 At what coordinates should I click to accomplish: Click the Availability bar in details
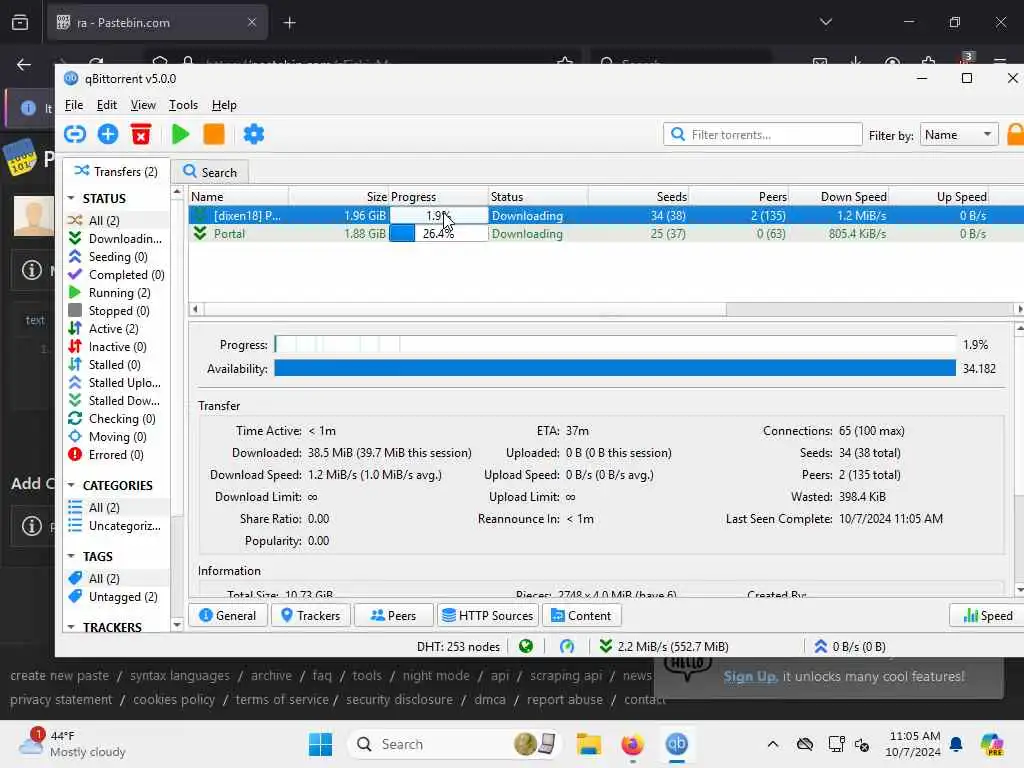point(615,368)
